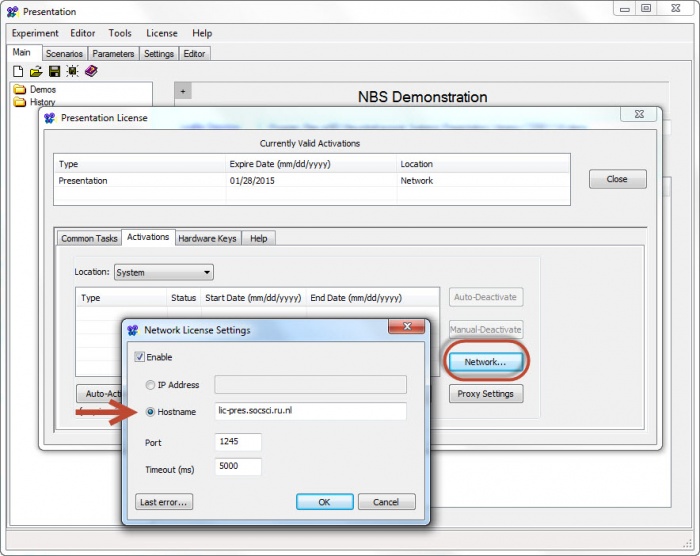Click the Save floppy disk icon
700x556 pixels.
pos(54,71)
